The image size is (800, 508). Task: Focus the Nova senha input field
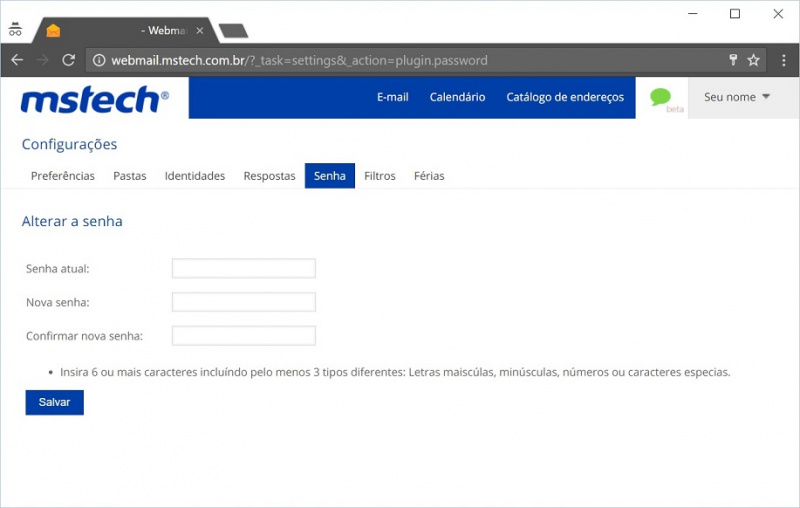(244, 302)
